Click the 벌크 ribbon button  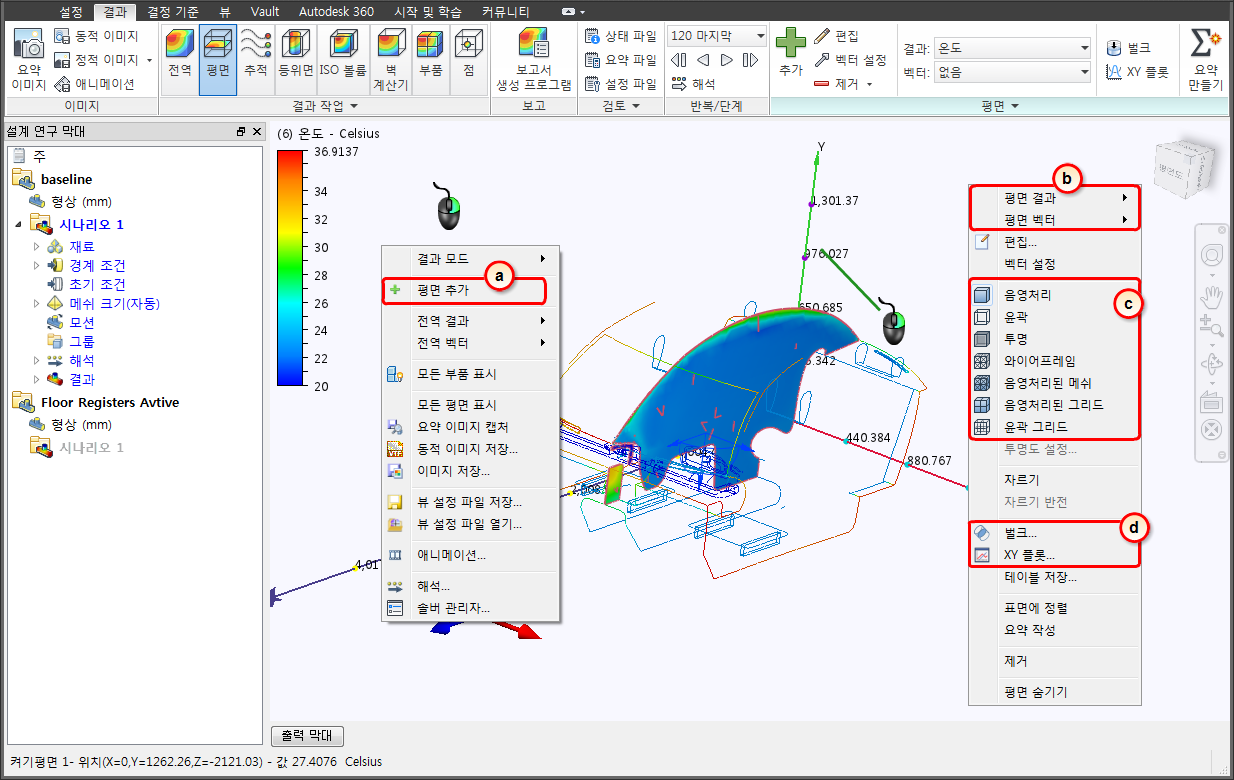click(x=1130, y=47)
